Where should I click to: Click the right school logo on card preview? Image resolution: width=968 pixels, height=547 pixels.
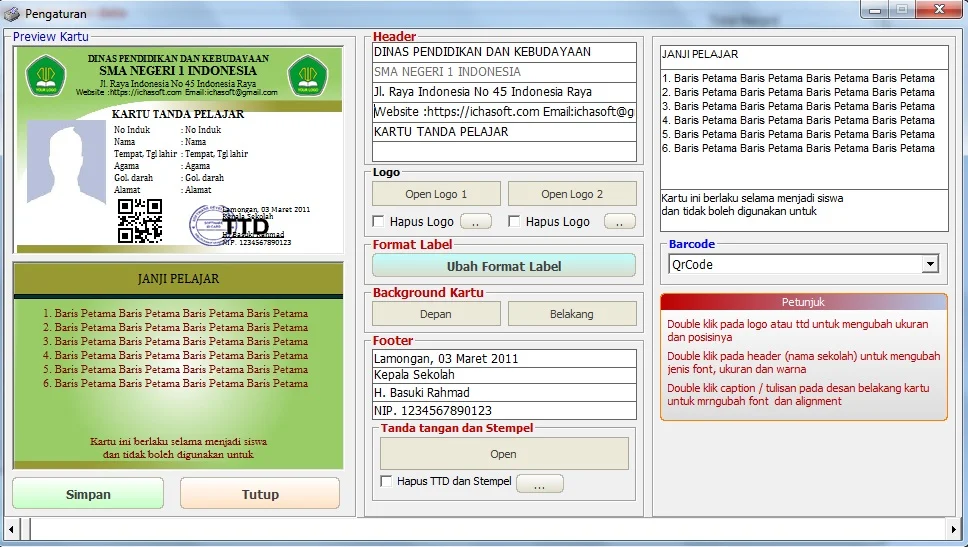click(x=307, y=75)
